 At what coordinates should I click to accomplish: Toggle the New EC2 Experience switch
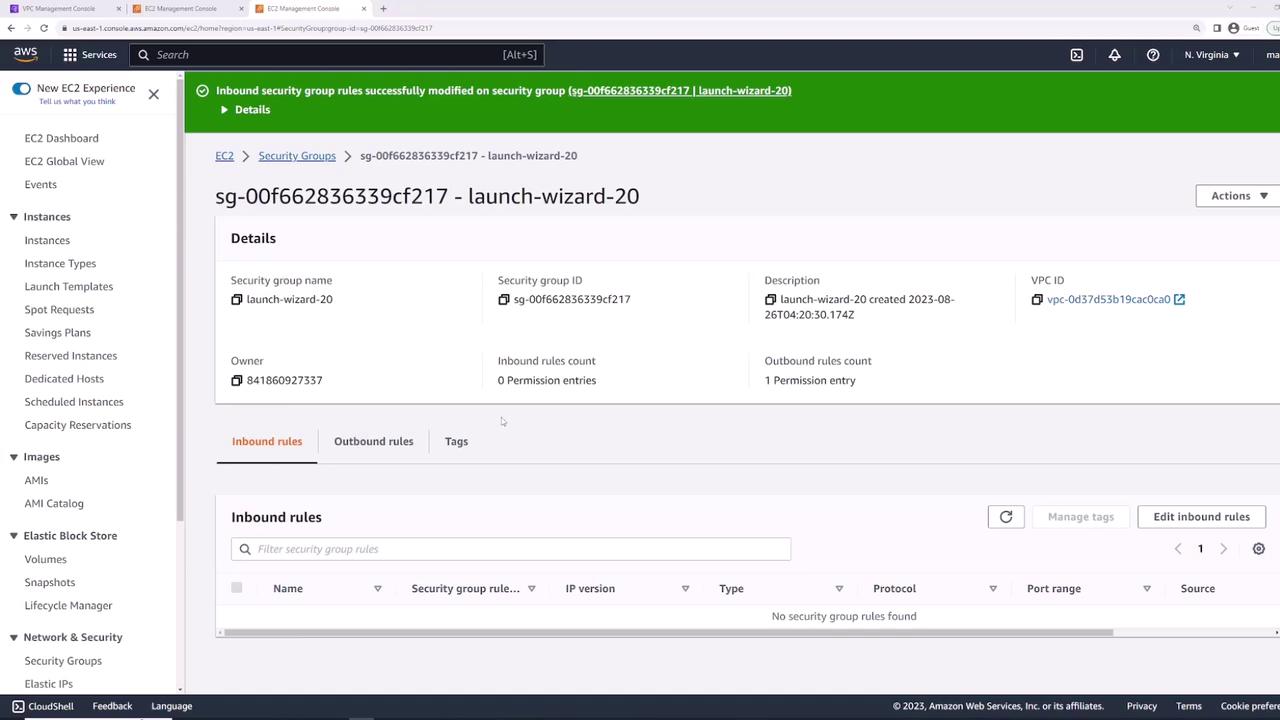pyautogui.click(x=21, y=88)
